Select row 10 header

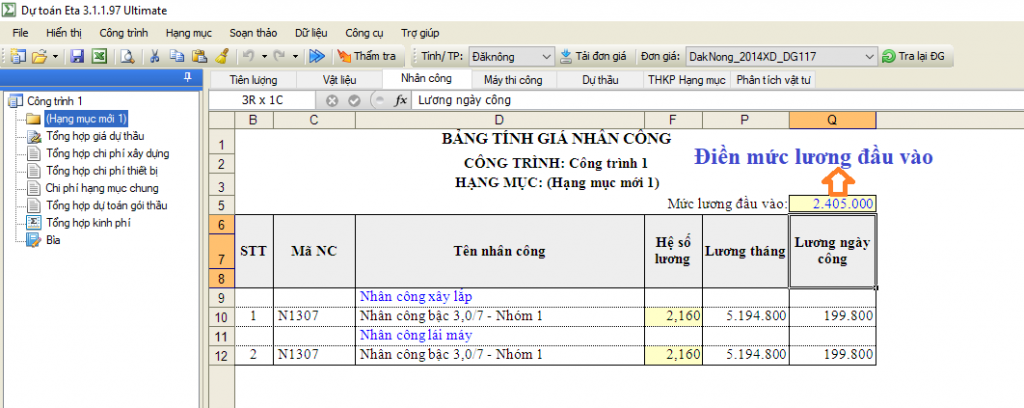pos(221,317)
